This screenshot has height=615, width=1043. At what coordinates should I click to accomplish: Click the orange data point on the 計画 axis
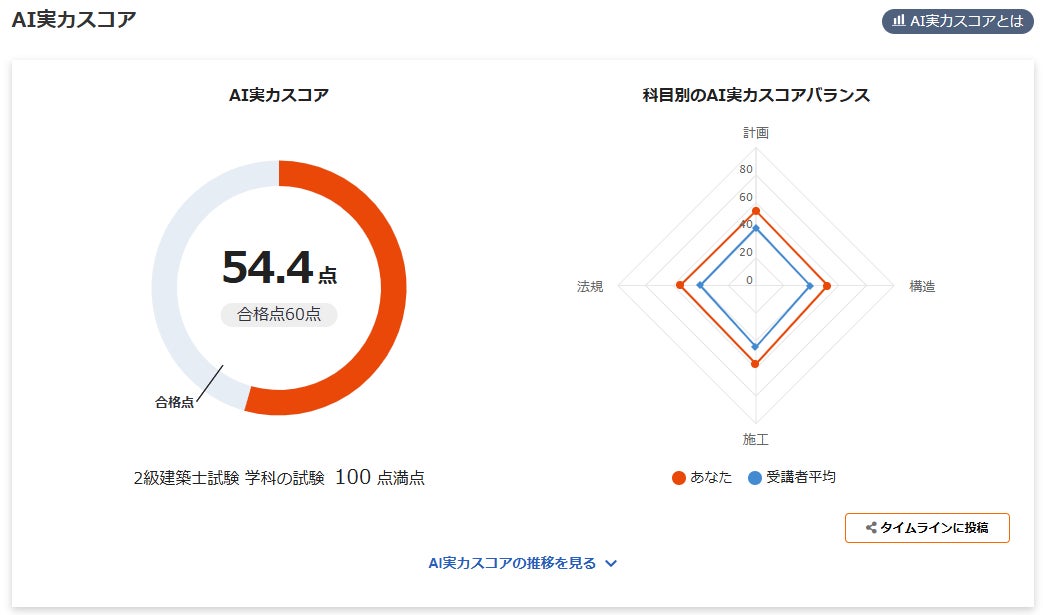[755, 211]
